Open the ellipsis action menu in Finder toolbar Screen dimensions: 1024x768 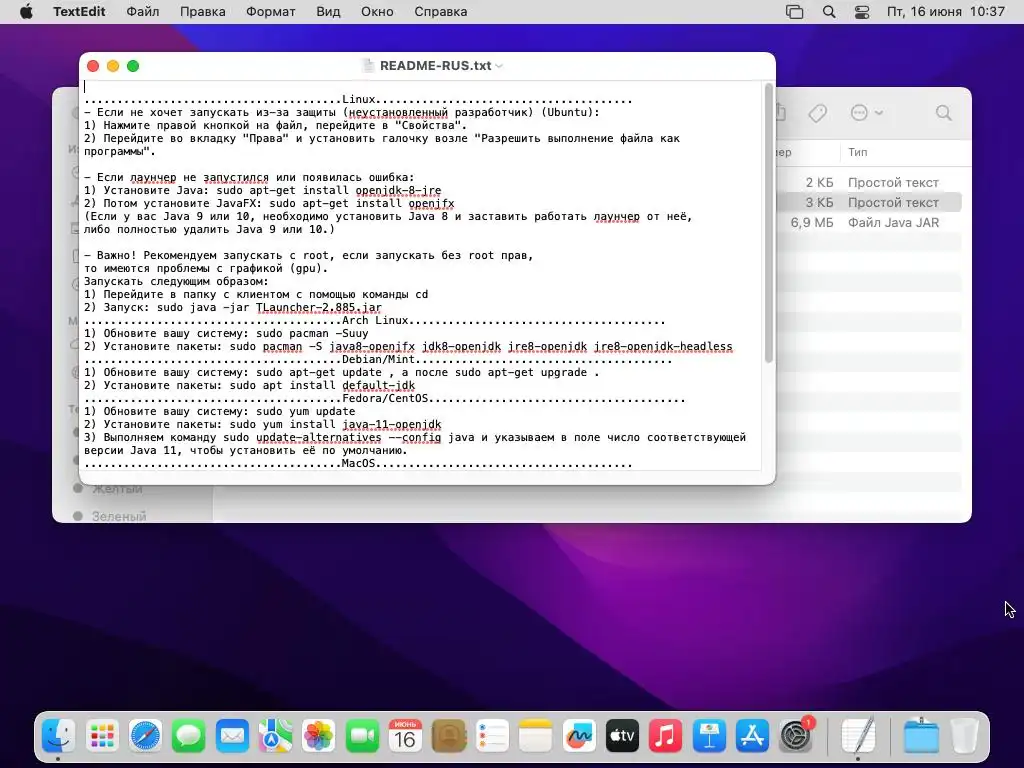tap(859, 113)
